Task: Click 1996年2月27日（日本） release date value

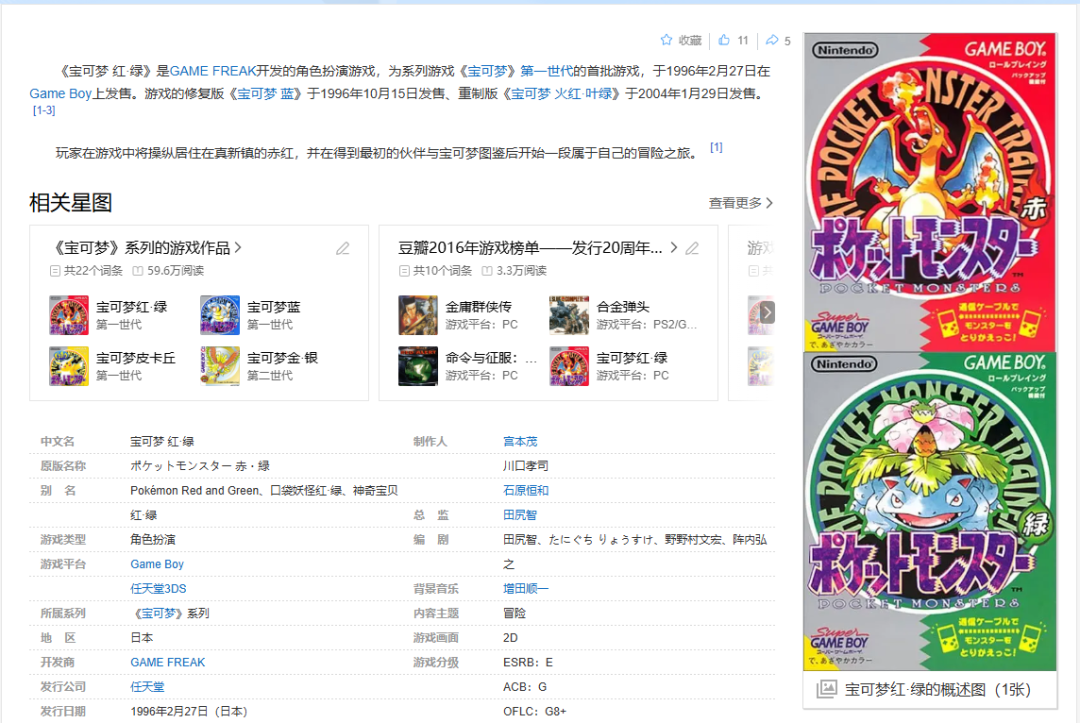Action: coord(189,711)
